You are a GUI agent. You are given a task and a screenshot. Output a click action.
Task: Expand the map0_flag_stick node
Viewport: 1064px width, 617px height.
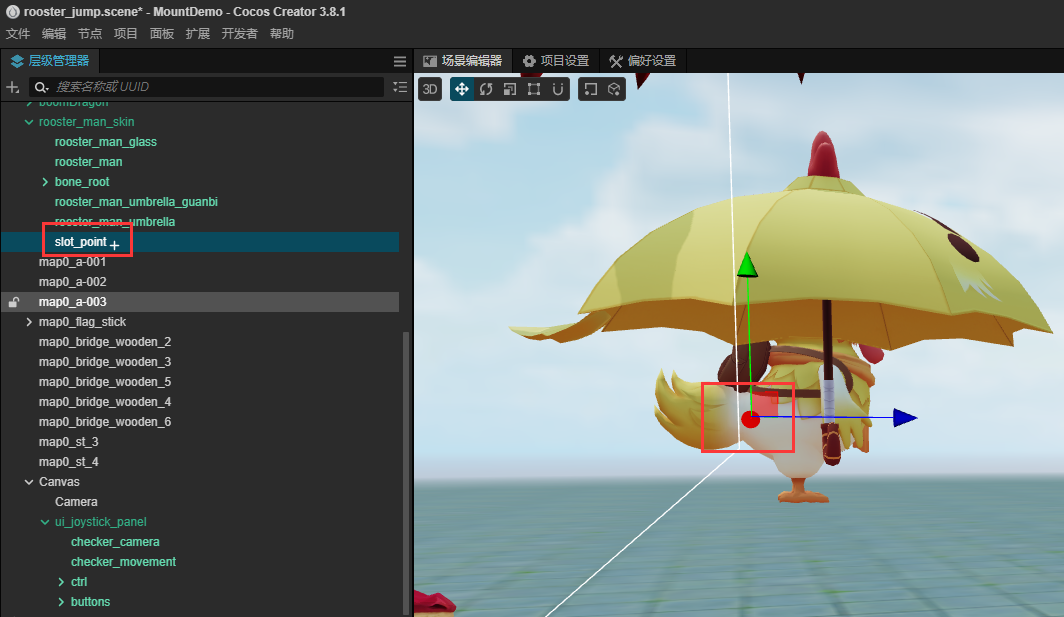pyautogui.click(x=28, y=322)
